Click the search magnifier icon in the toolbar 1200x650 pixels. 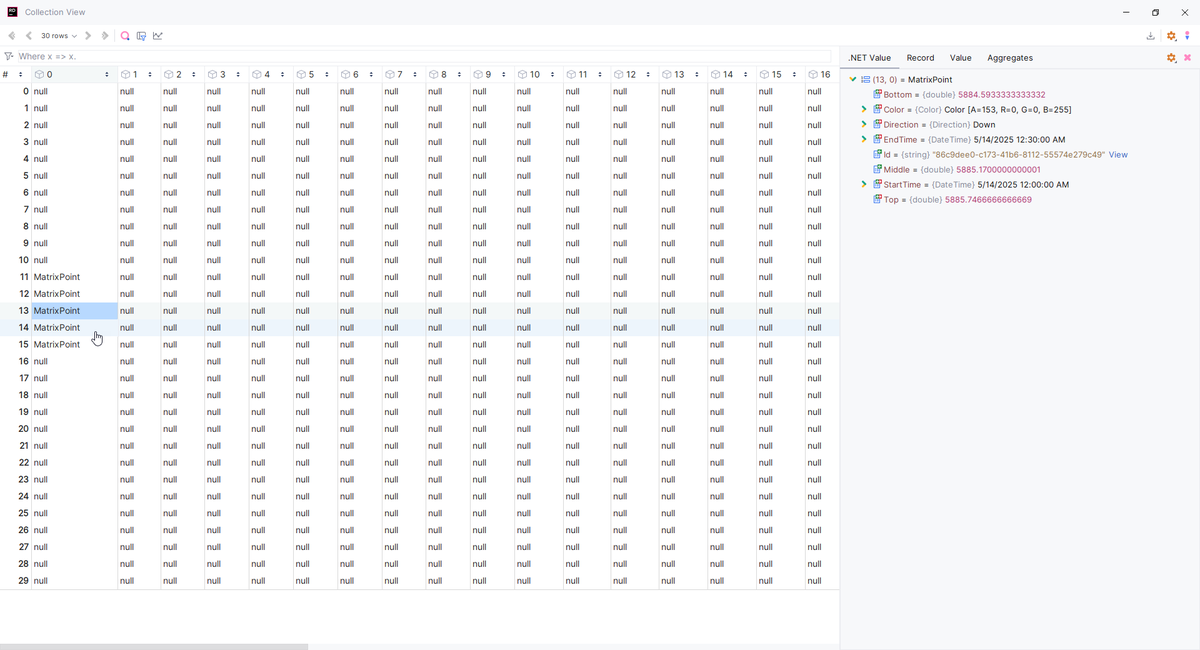click(x=124, y=35)
